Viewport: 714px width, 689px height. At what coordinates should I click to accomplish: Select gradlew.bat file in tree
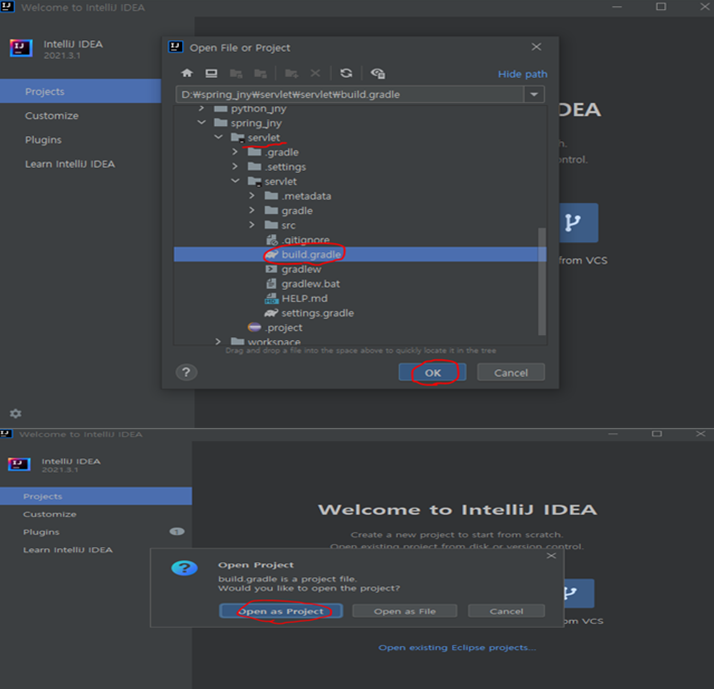click(311, 284)
